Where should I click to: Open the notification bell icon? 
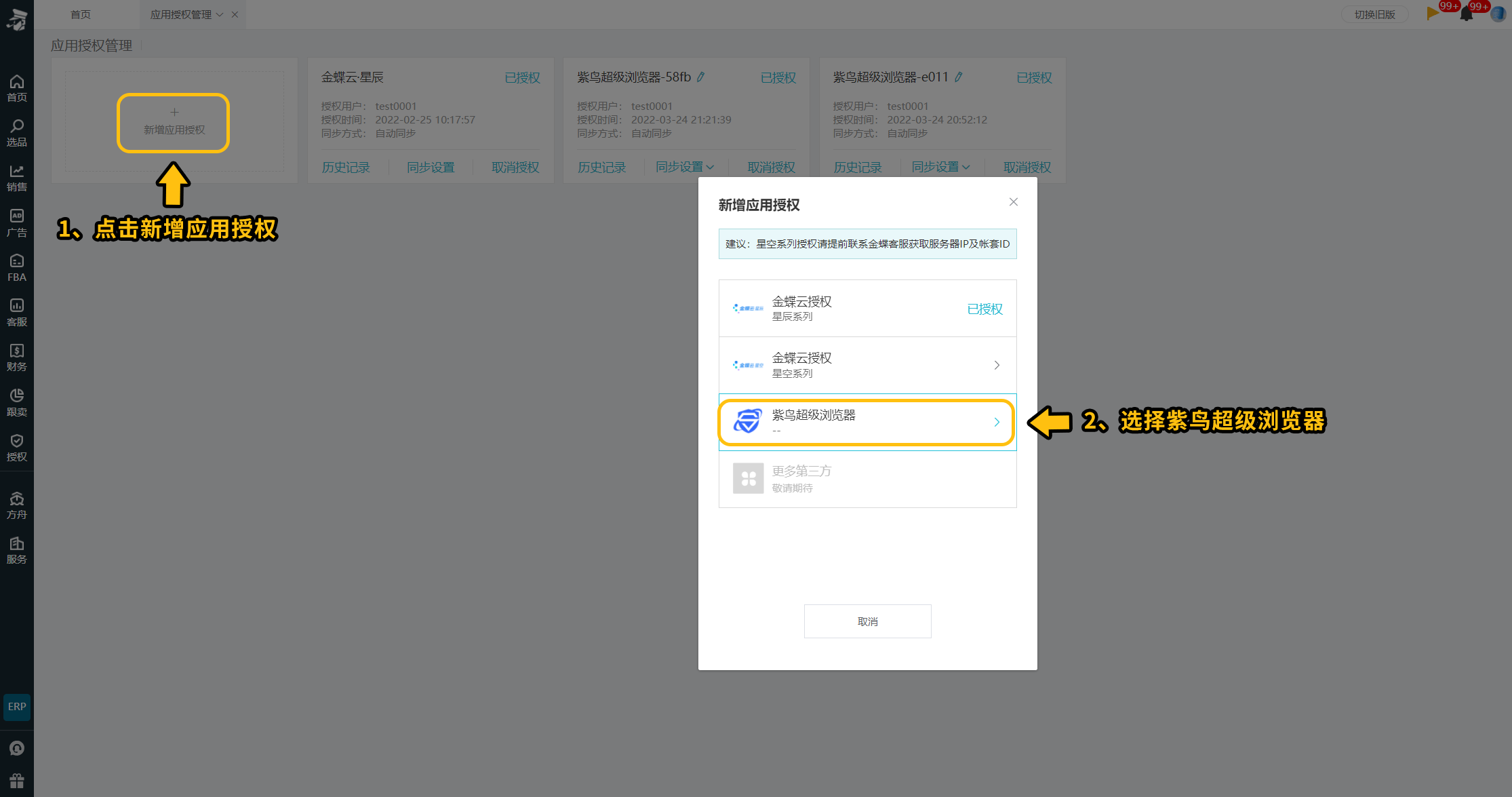(x=1467, y=14)
